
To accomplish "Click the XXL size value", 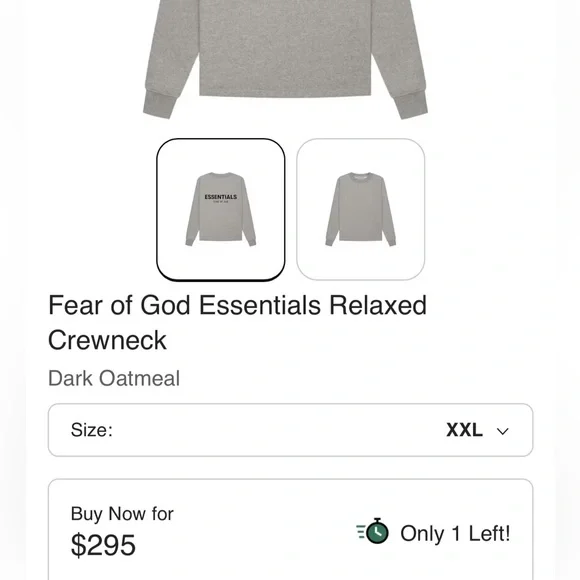I will [x=464, y=430].
